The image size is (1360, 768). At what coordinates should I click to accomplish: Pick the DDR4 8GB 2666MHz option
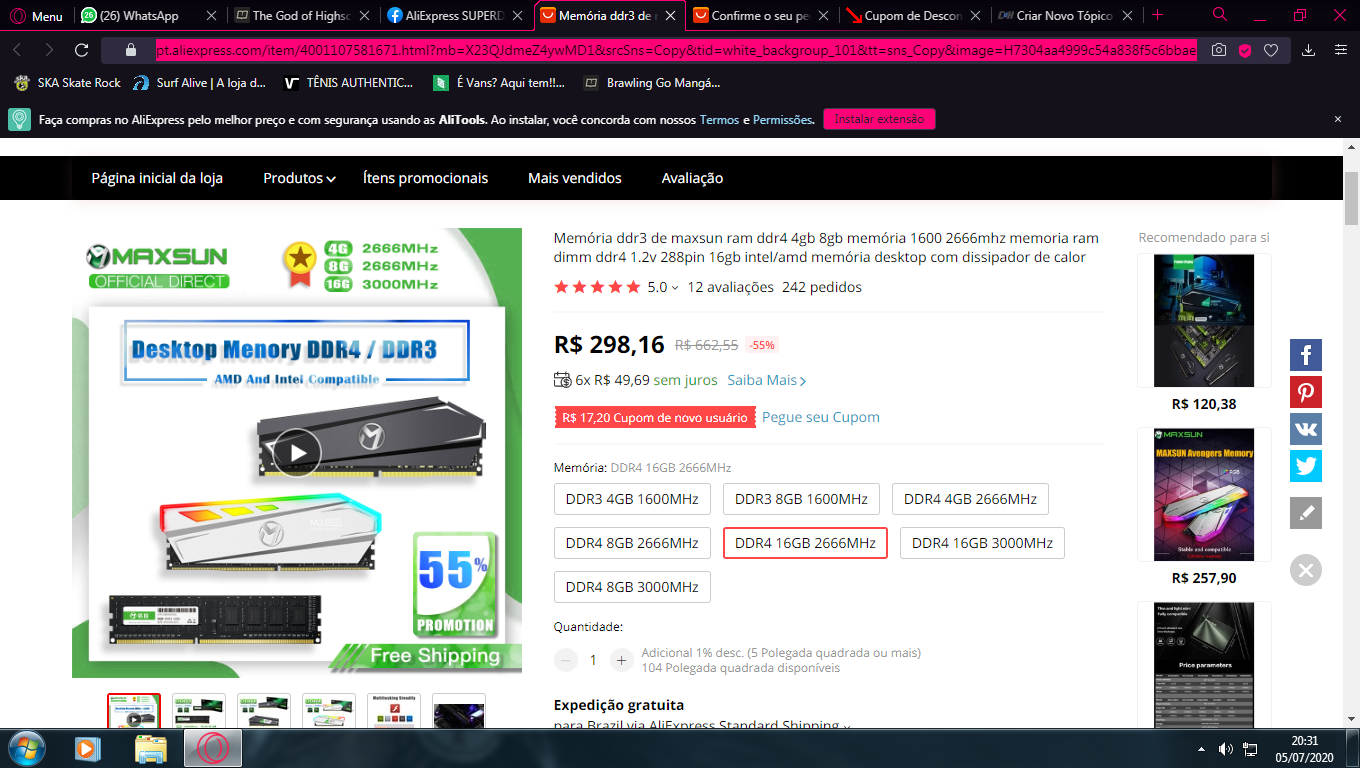[x=632, y=543]
